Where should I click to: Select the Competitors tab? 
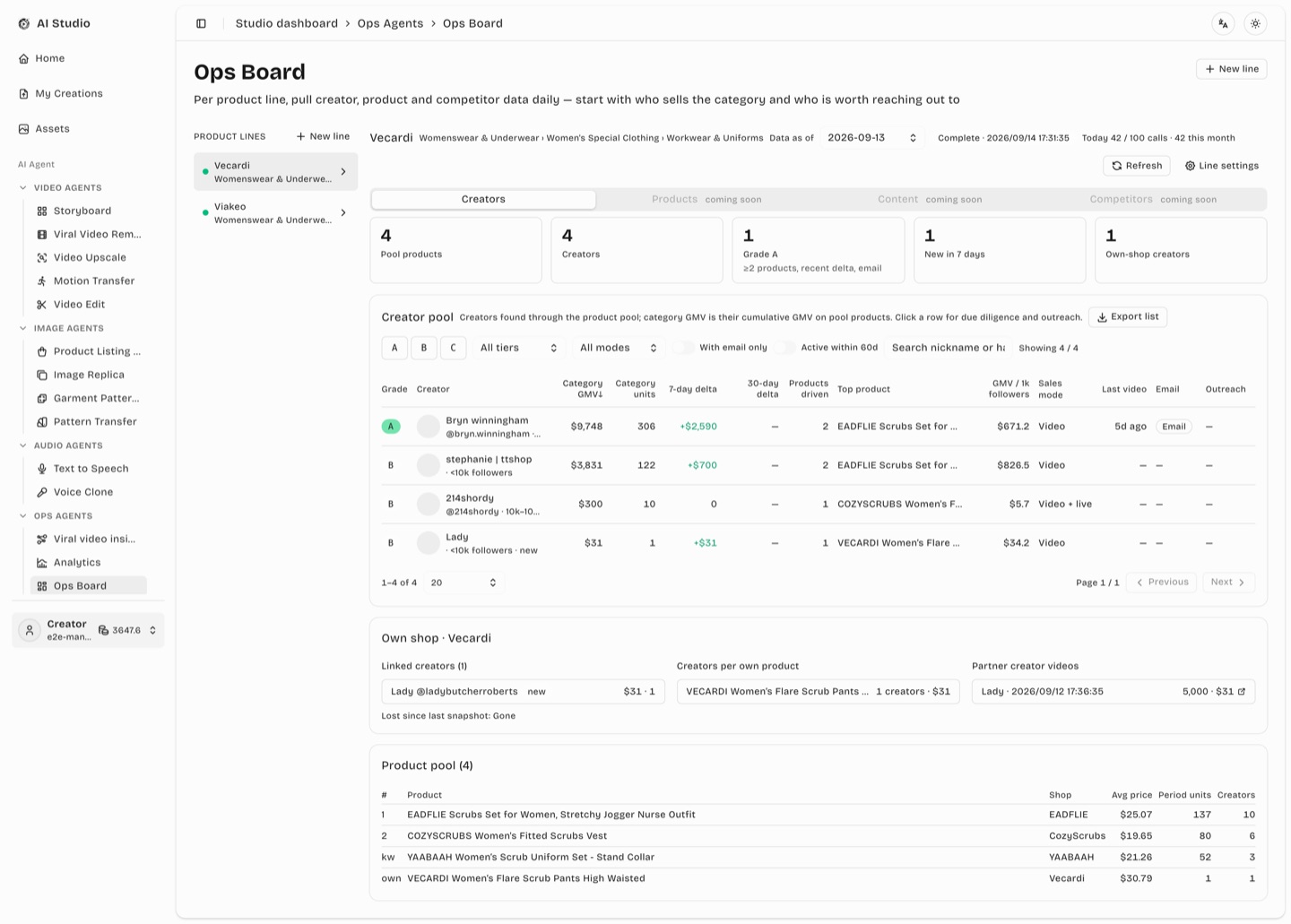point(1153,199)
